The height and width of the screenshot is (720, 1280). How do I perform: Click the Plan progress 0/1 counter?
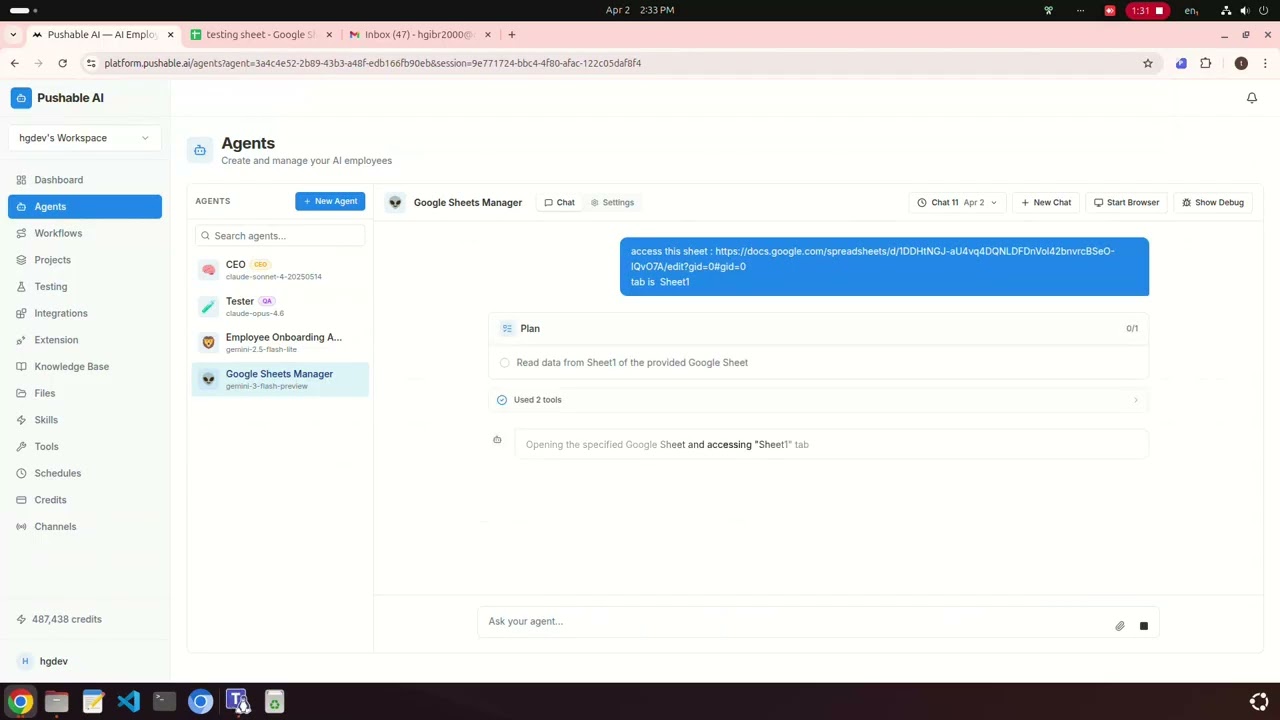tap(1132, 328)
